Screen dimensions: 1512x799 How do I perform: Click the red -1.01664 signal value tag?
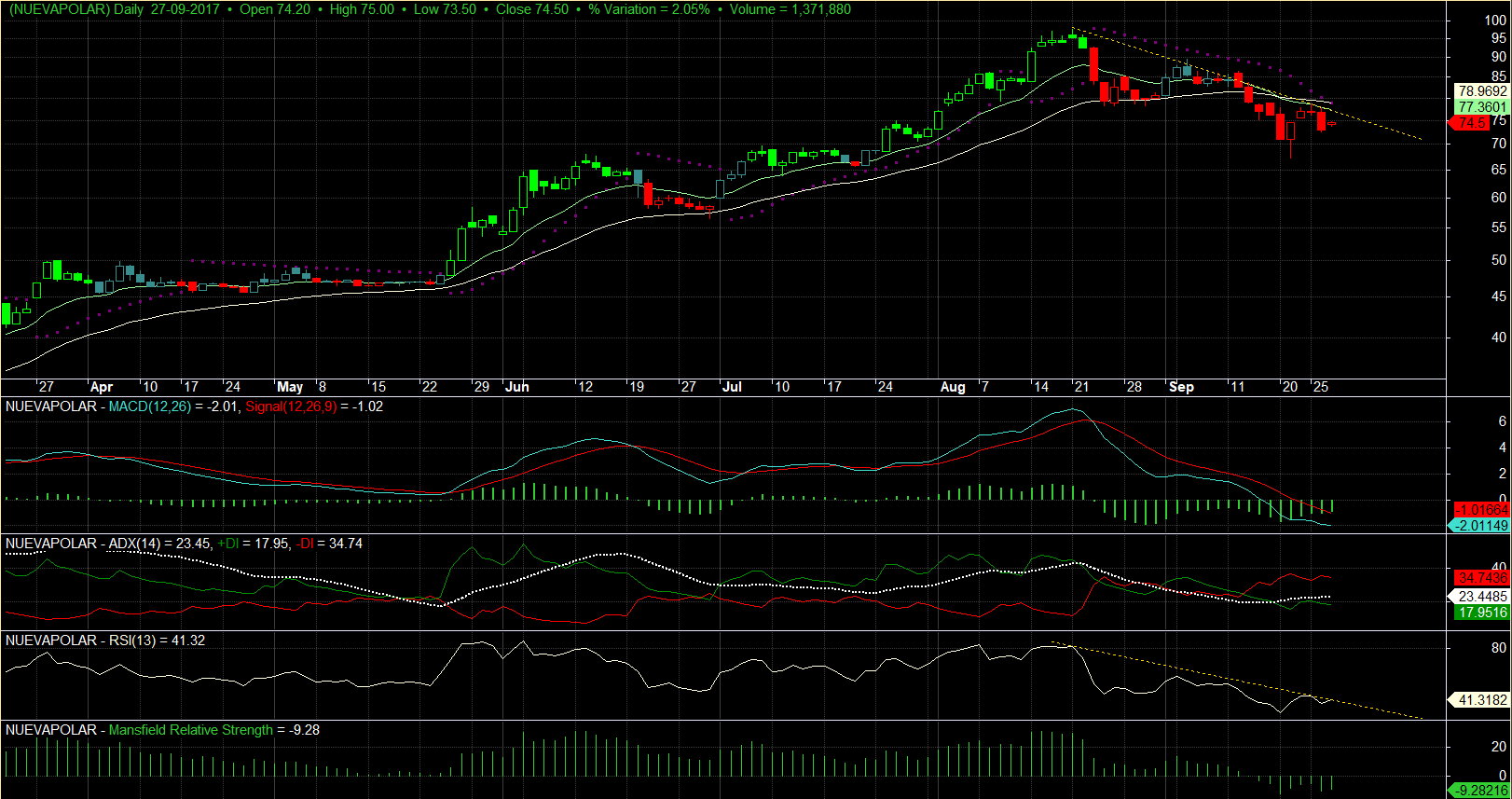[1482, 510]
